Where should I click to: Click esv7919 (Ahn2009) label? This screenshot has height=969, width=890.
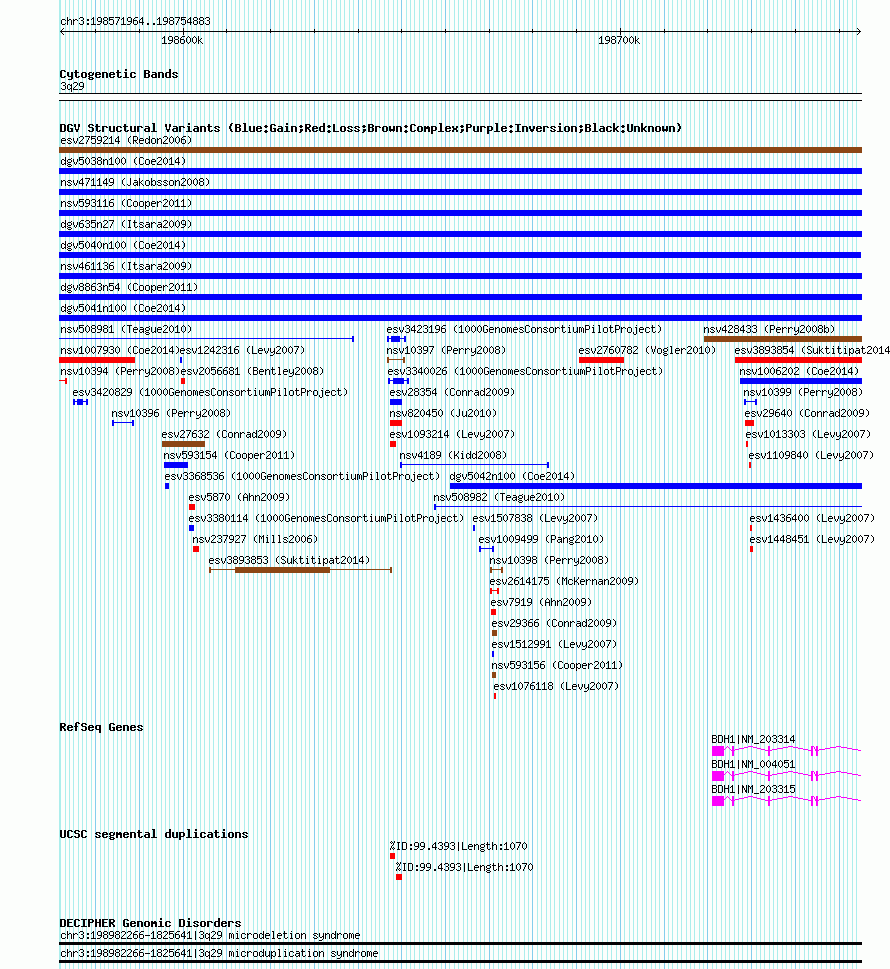541,603
